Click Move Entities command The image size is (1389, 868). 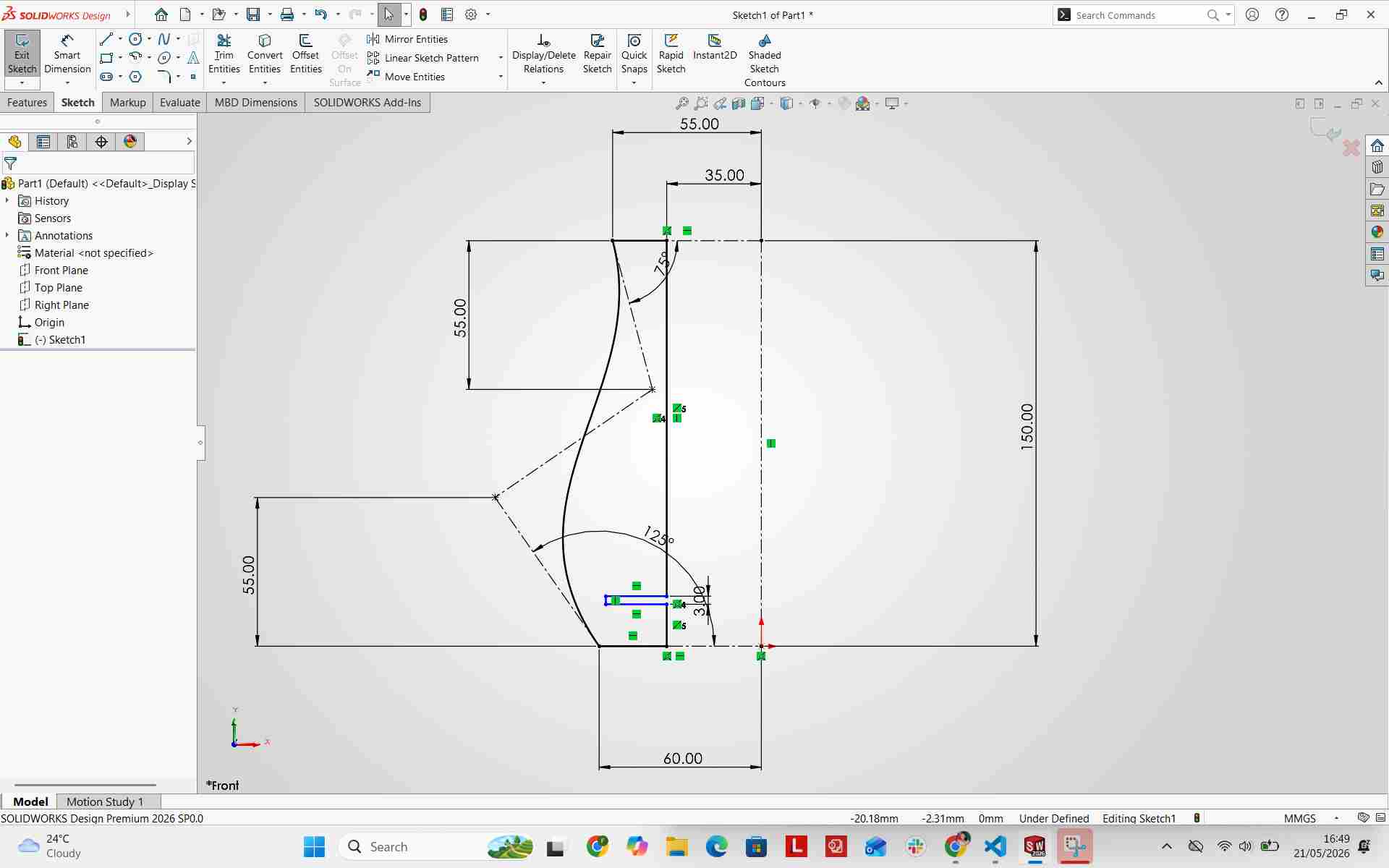pos(407,77)
